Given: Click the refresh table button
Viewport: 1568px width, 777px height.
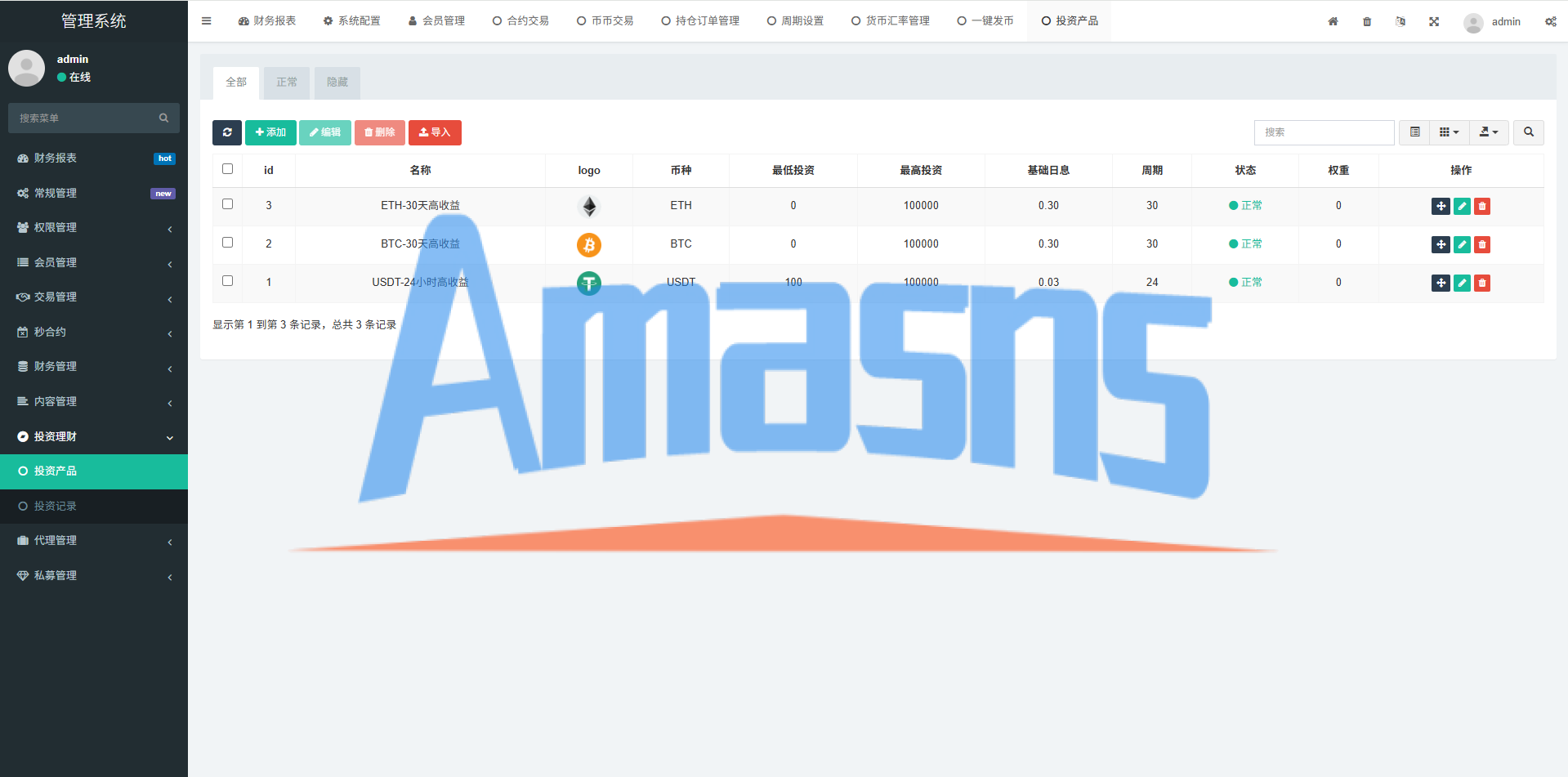Looking at the screenshot, I should (227, 132).
